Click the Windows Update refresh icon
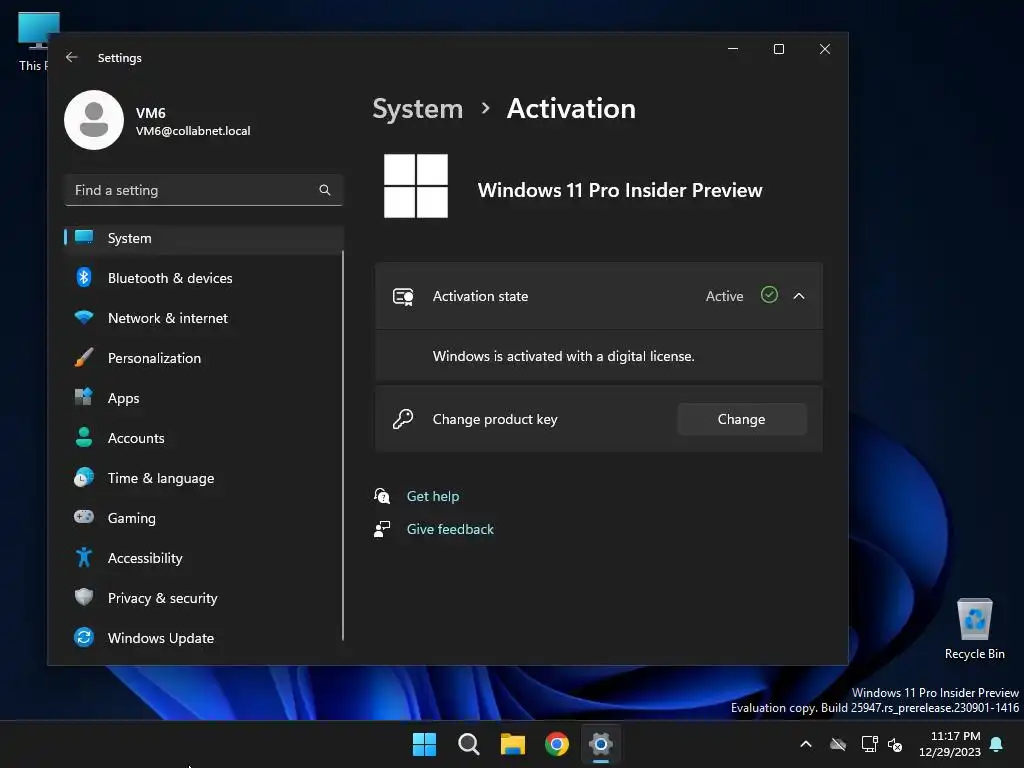The image size is (1024, 768). [84, 637]
